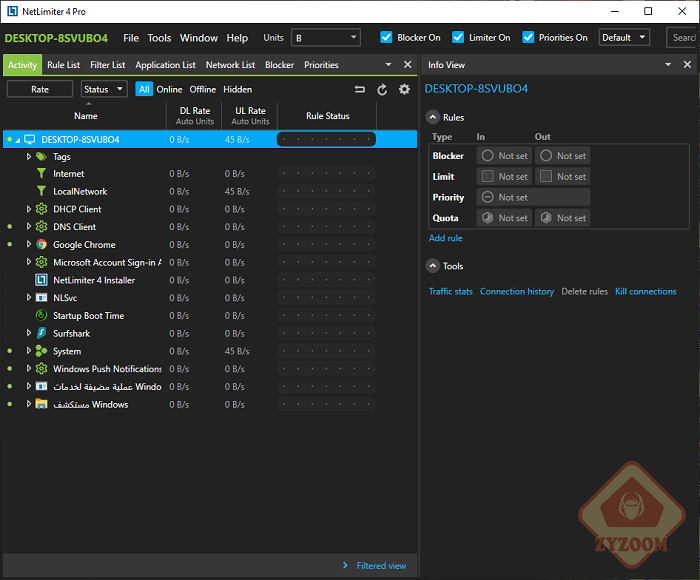Set the Blocker In rule radio
Screen dimensions: 700x580
(488, 155)
